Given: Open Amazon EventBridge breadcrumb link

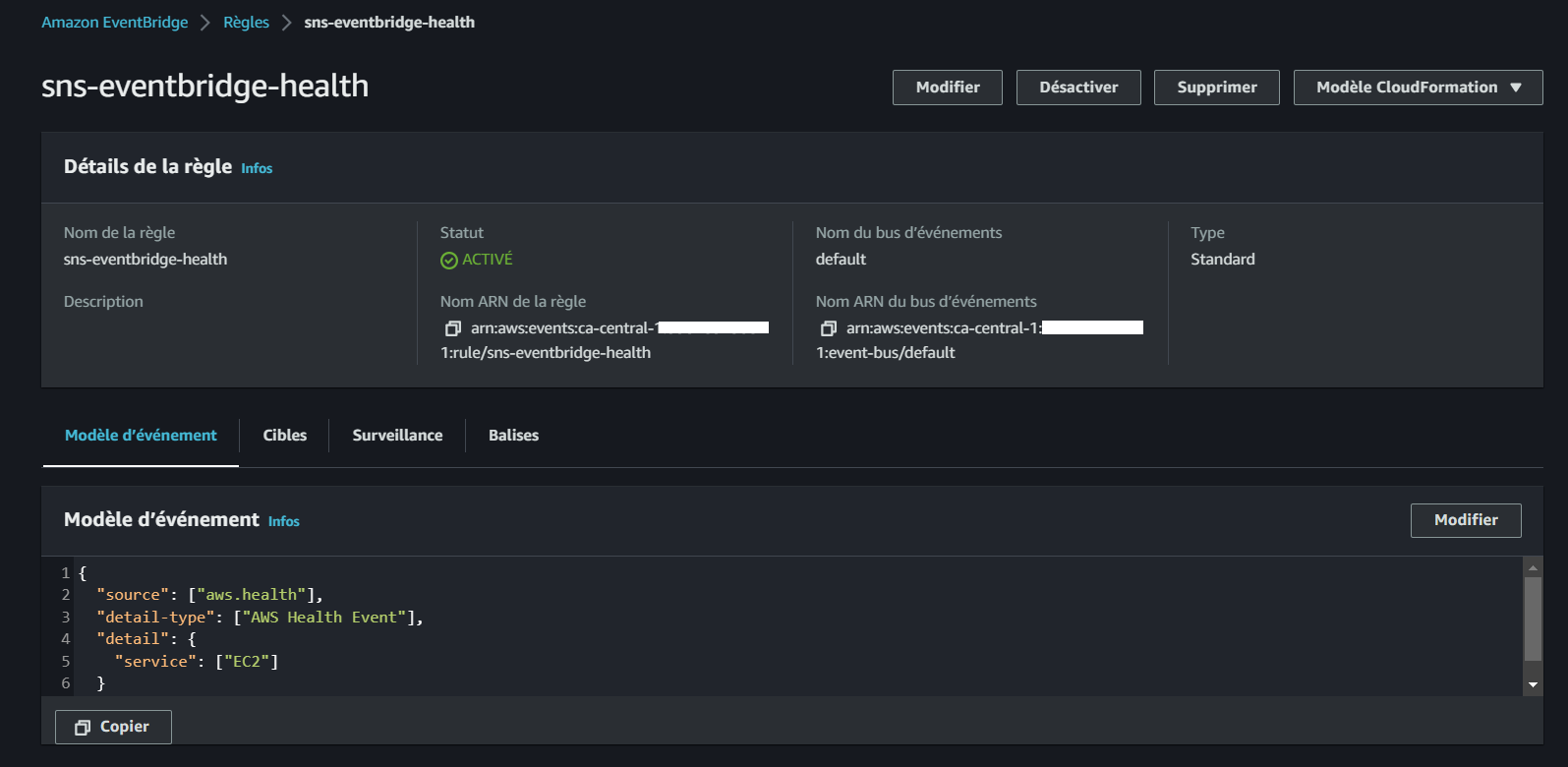Looking at the screenshot, I should pos(114,22).
